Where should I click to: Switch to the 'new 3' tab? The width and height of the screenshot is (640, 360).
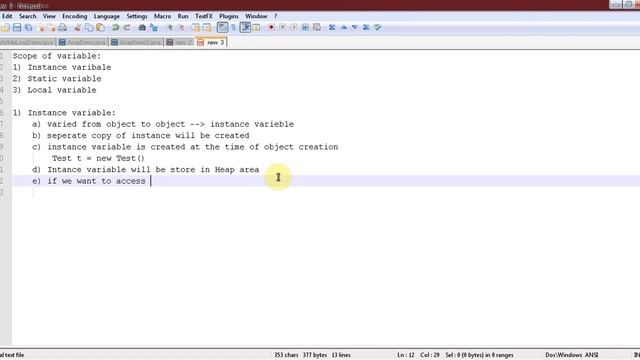pos(211,42)
